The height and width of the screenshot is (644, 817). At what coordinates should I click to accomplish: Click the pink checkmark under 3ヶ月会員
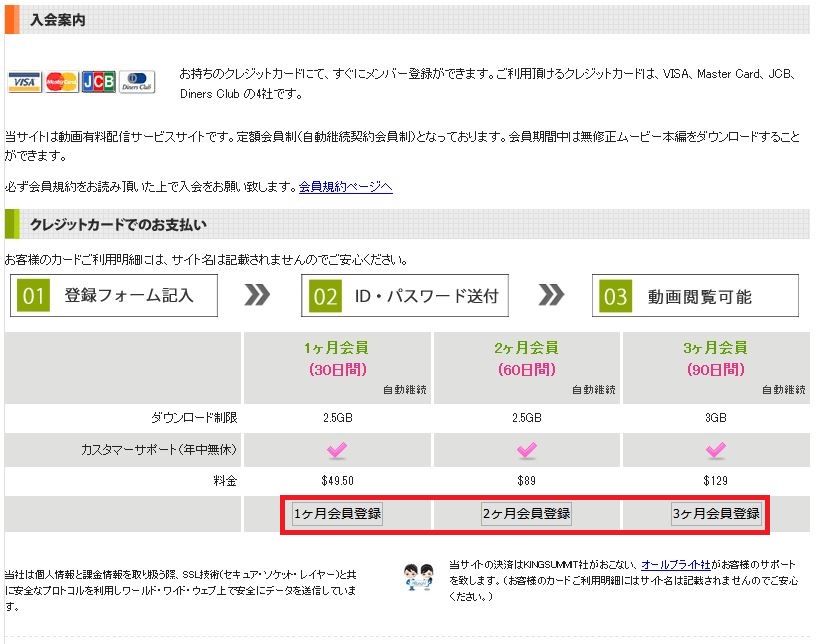click(716, 450)
